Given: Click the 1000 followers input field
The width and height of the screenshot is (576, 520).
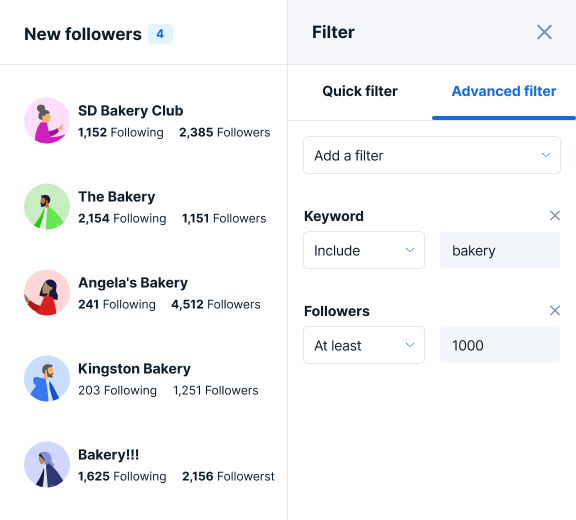Looking at the screenshot, I should click(500, 345).
